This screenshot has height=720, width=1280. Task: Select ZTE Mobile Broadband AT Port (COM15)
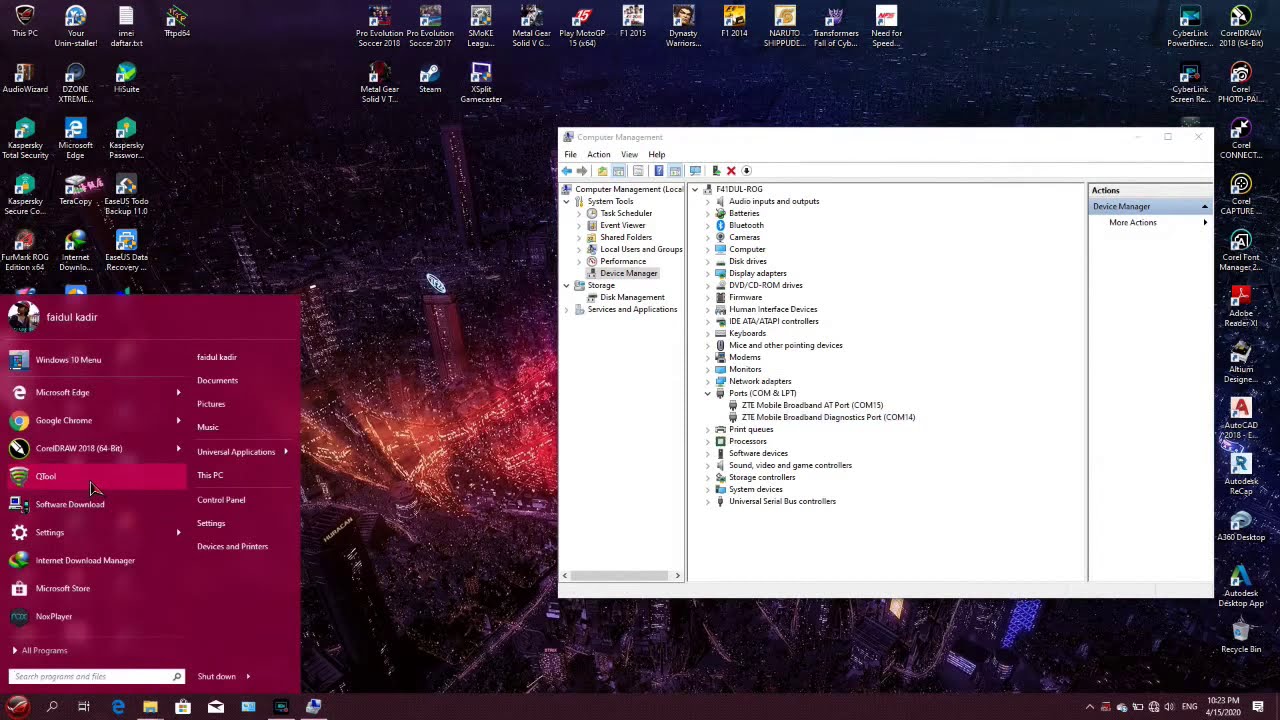(812, 405)
